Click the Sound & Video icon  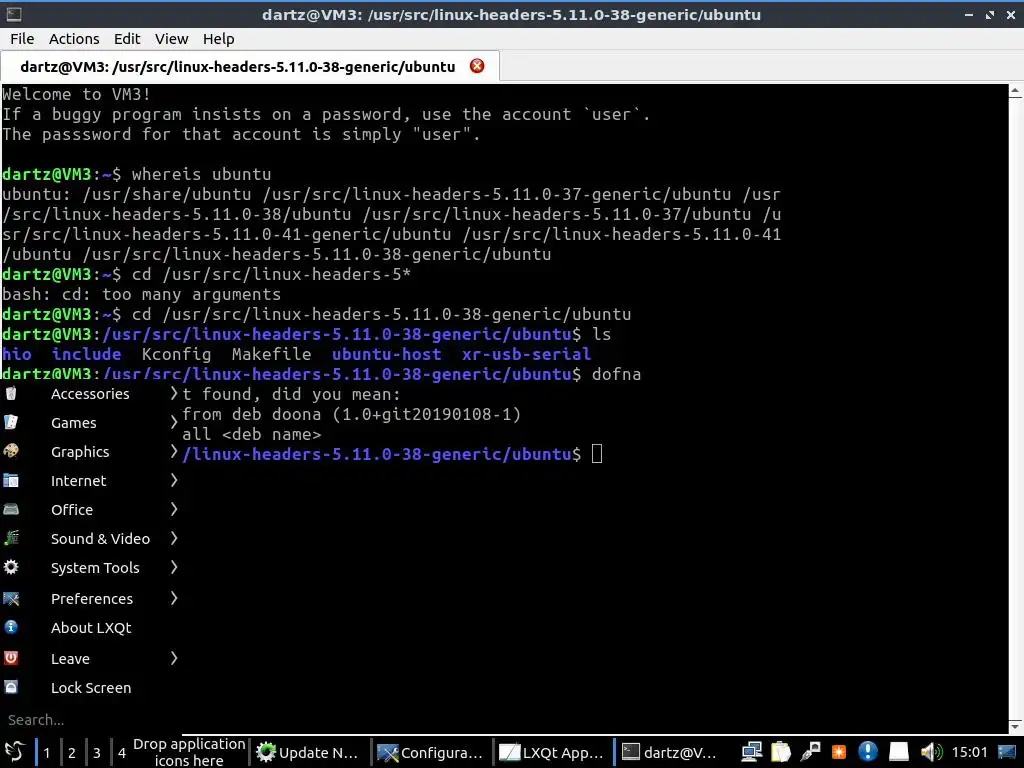pyautogui.click(x=11, y=538)
